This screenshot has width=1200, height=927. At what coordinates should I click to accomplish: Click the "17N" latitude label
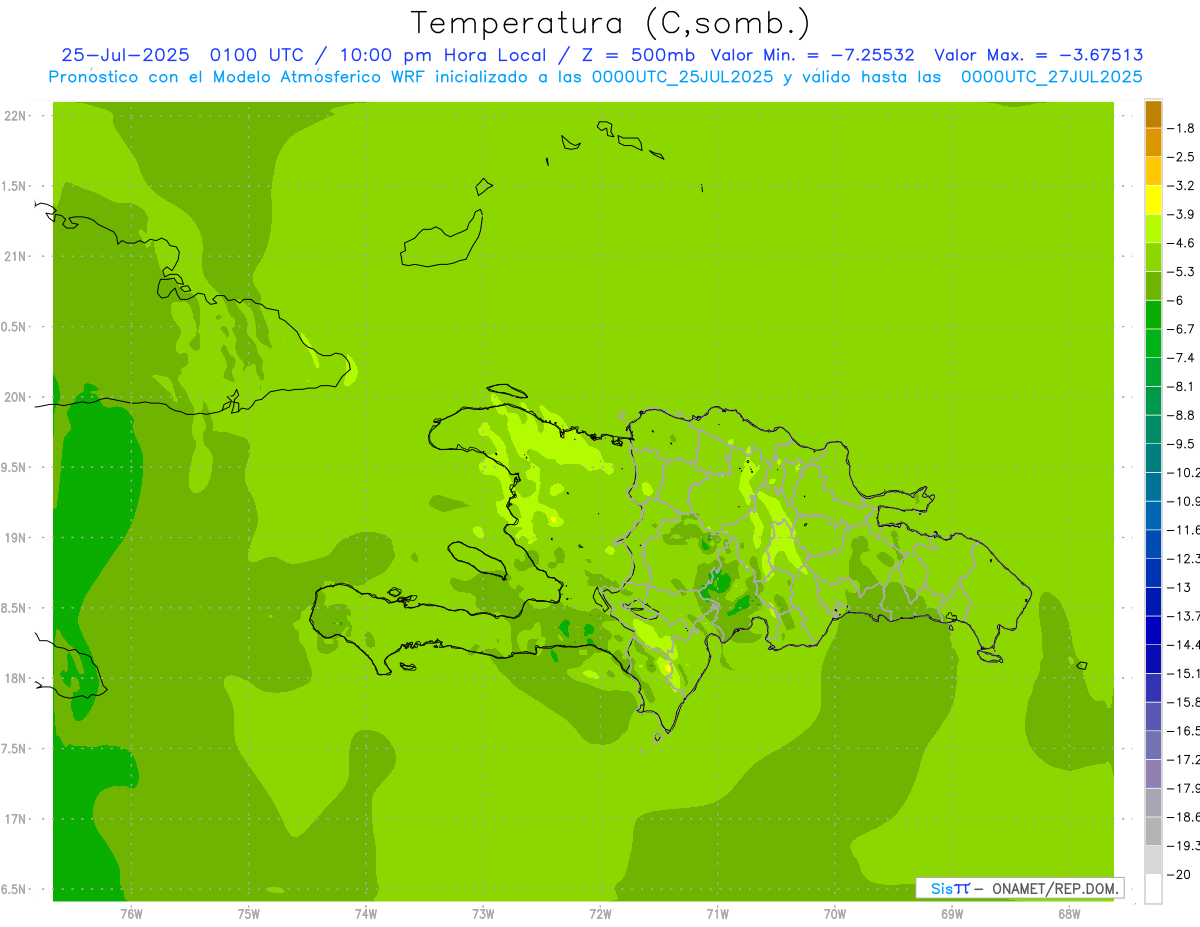pyautogui.click(x=15, y=819)
